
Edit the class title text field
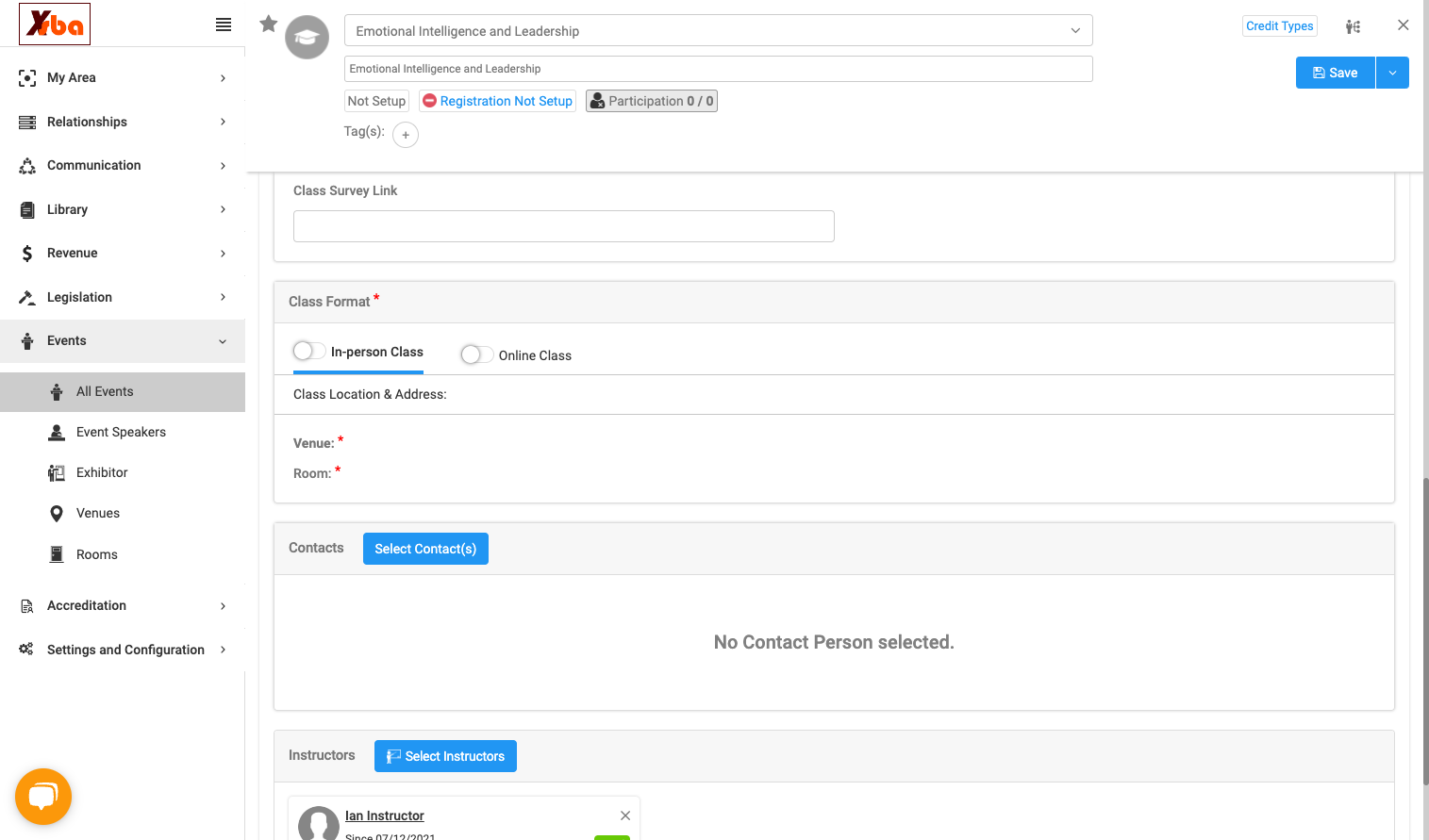click(x=719, y=69)
